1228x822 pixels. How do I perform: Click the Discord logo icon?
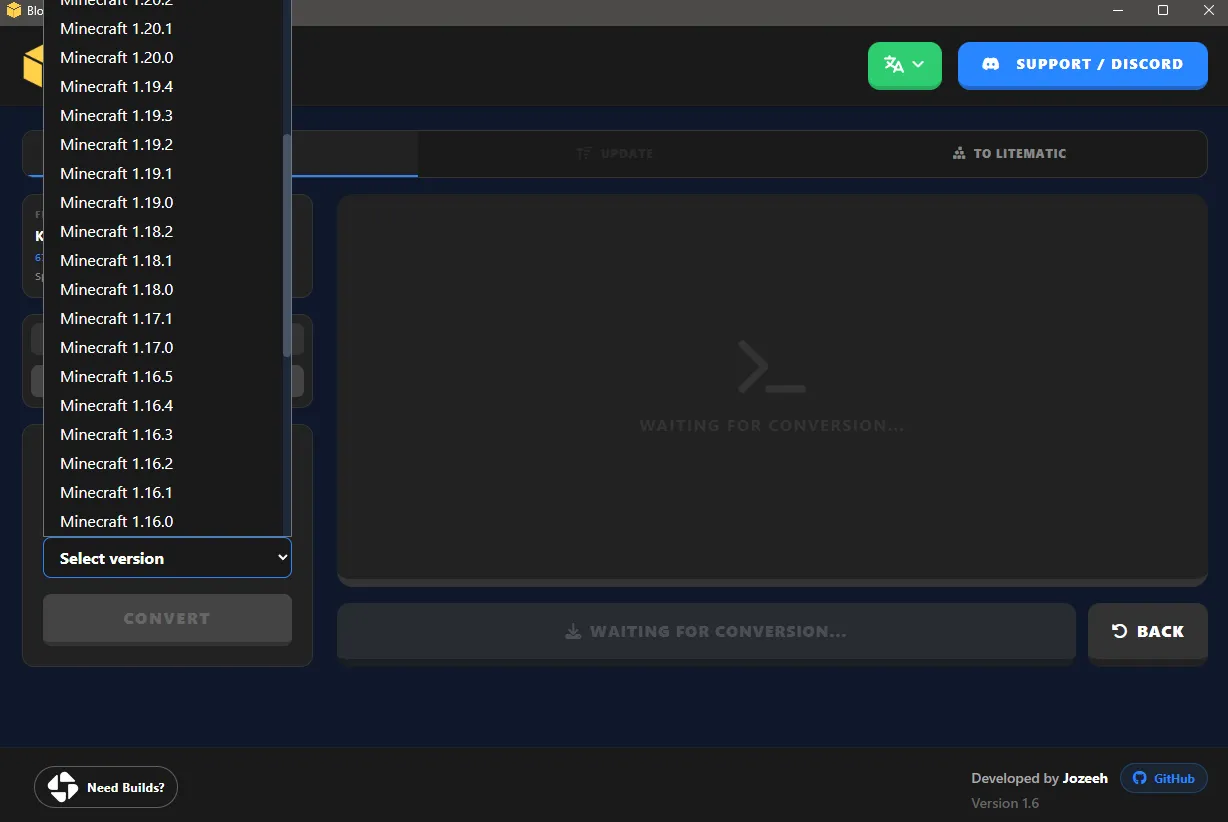pos(991,64)
